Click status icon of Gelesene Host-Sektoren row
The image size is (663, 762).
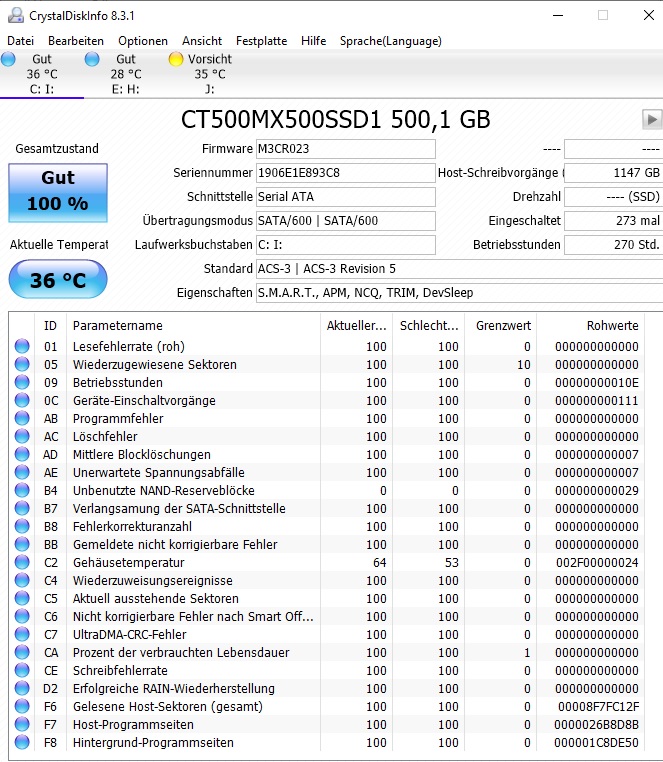click(x=22, y=706)
